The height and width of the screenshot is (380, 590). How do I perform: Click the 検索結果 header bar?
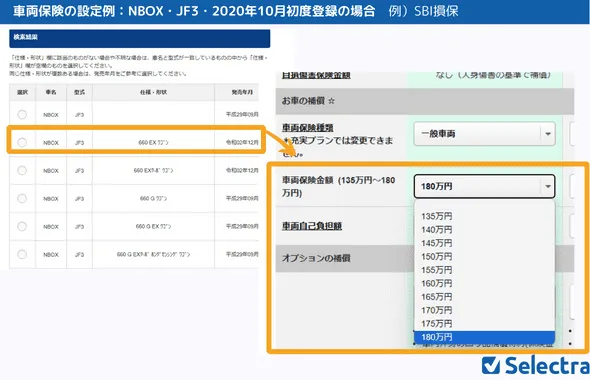click(x=140, y=38)
